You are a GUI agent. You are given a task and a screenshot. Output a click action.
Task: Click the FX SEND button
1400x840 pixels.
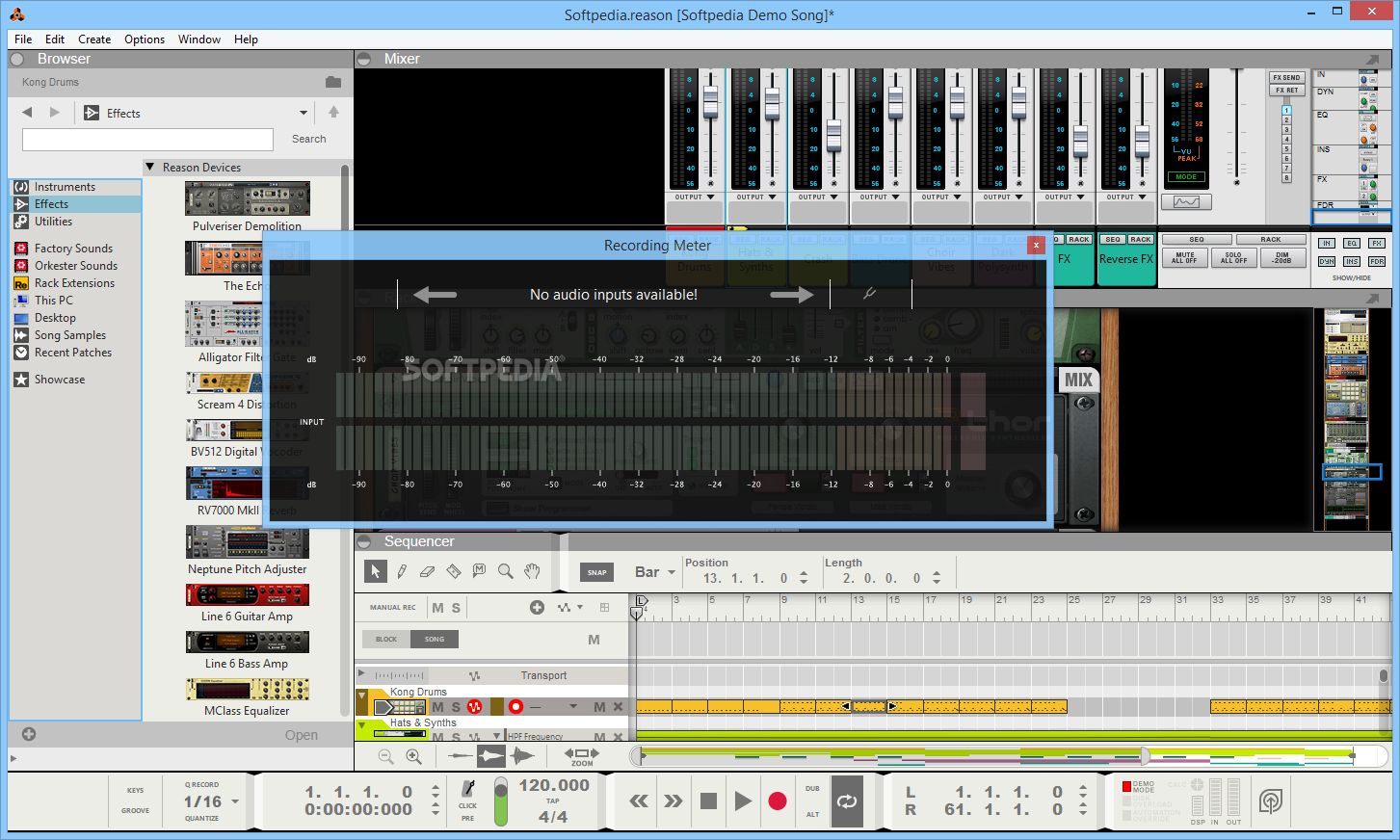click(1286, 77)
